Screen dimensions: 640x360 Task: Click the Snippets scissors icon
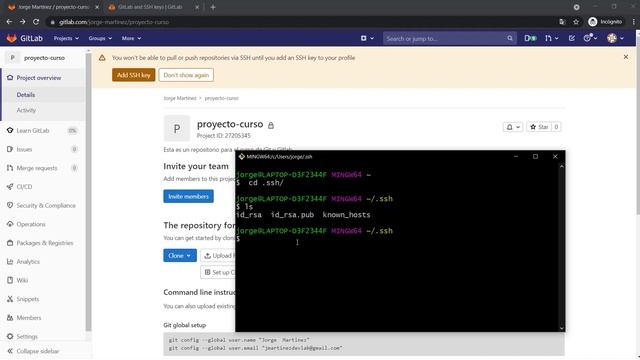click(x=10, y=299)
